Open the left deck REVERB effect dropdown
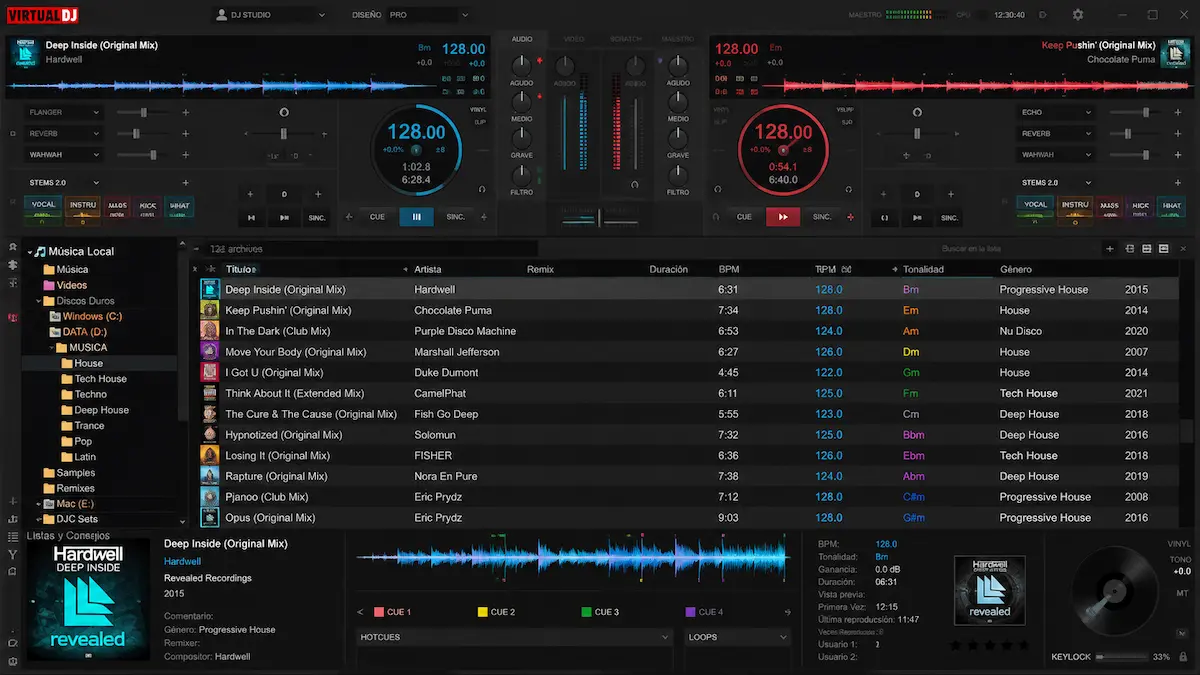The image size is (1200, 675). [64, 133]
